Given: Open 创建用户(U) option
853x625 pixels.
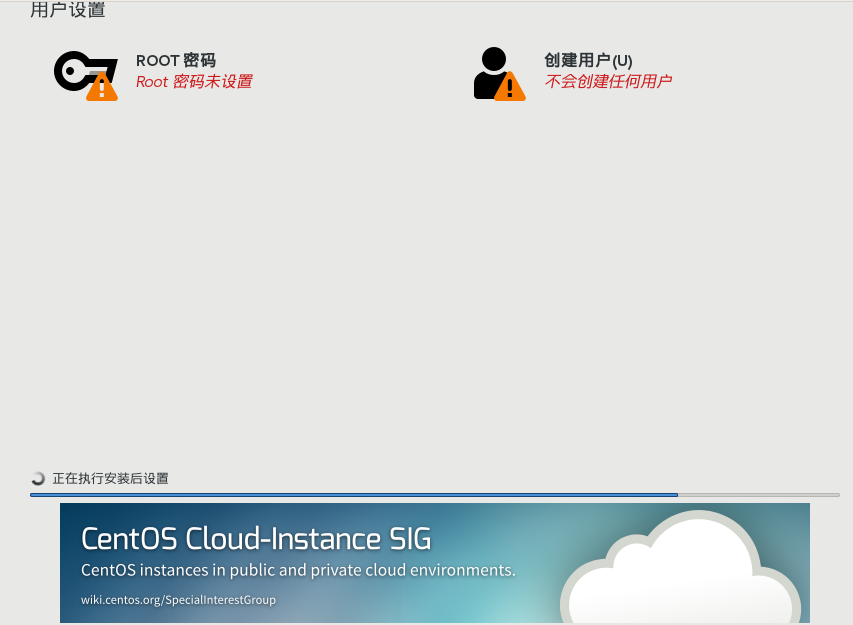Looking at the screenshot, I should [x=588, y=60].
